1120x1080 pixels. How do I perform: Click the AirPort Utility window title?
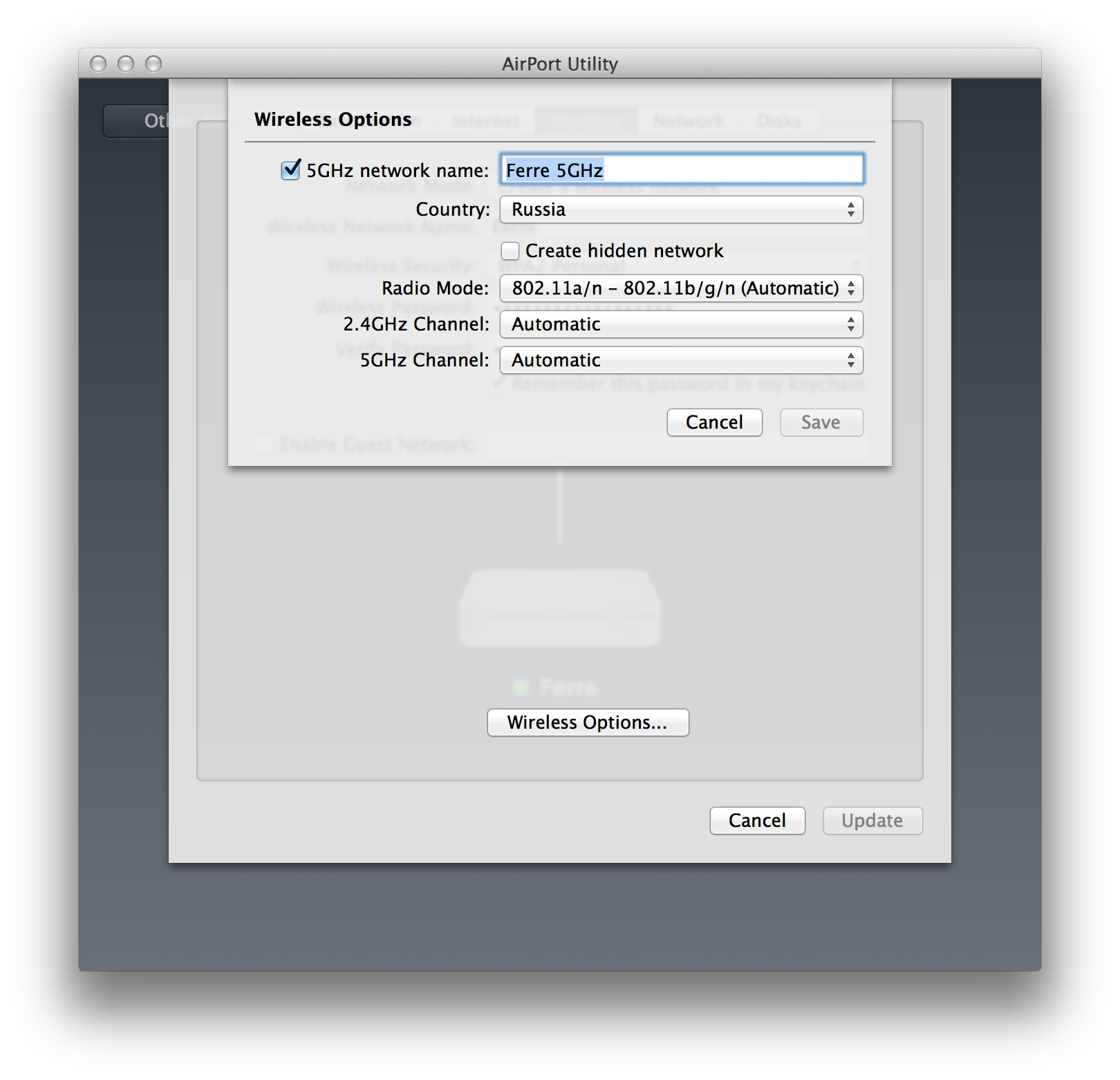[x=560, y=64]
